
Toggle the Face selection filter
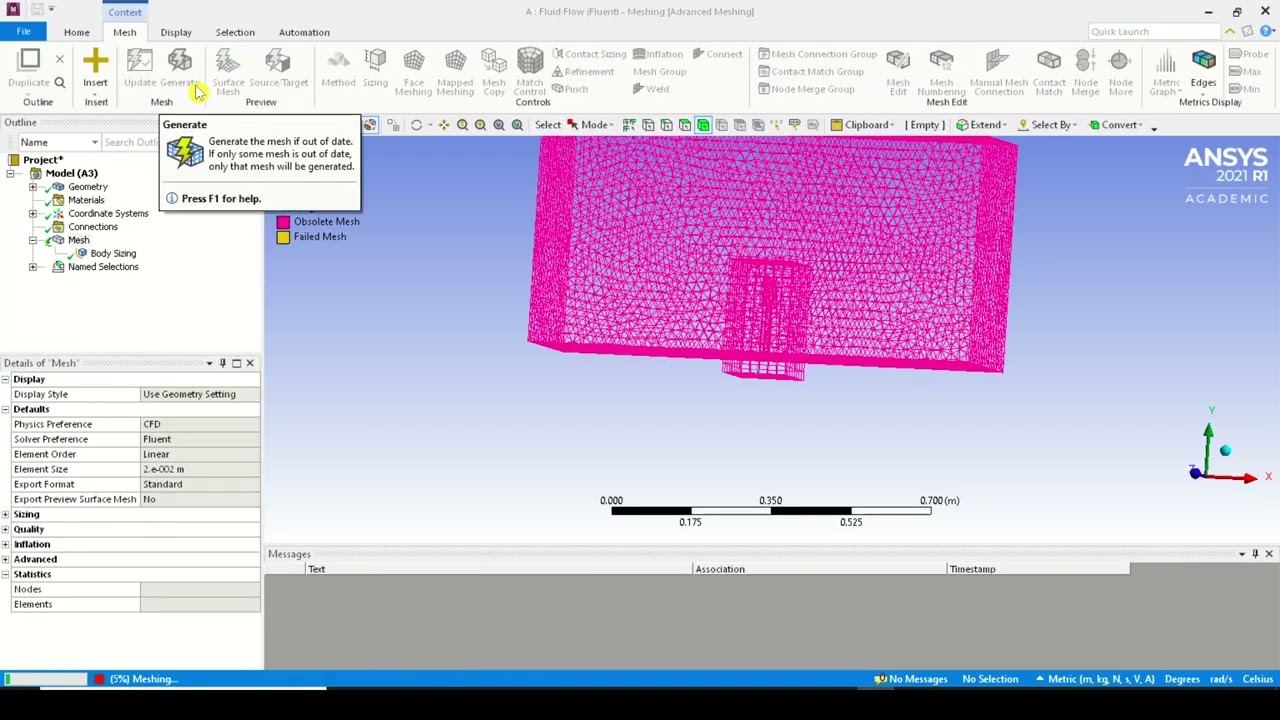[x=685, y=125]
